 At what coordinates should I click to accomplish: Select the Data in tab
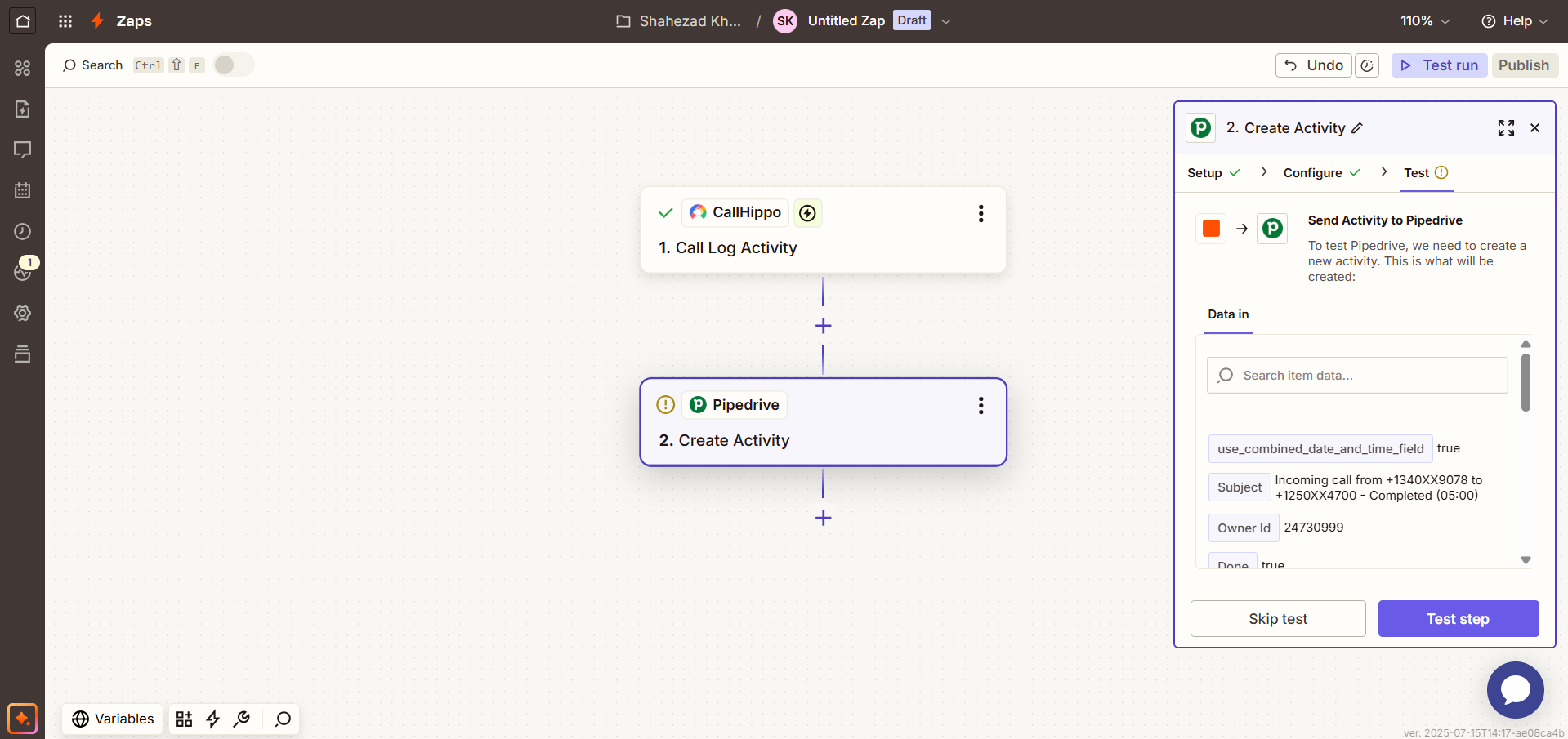tap(1228, 314)
